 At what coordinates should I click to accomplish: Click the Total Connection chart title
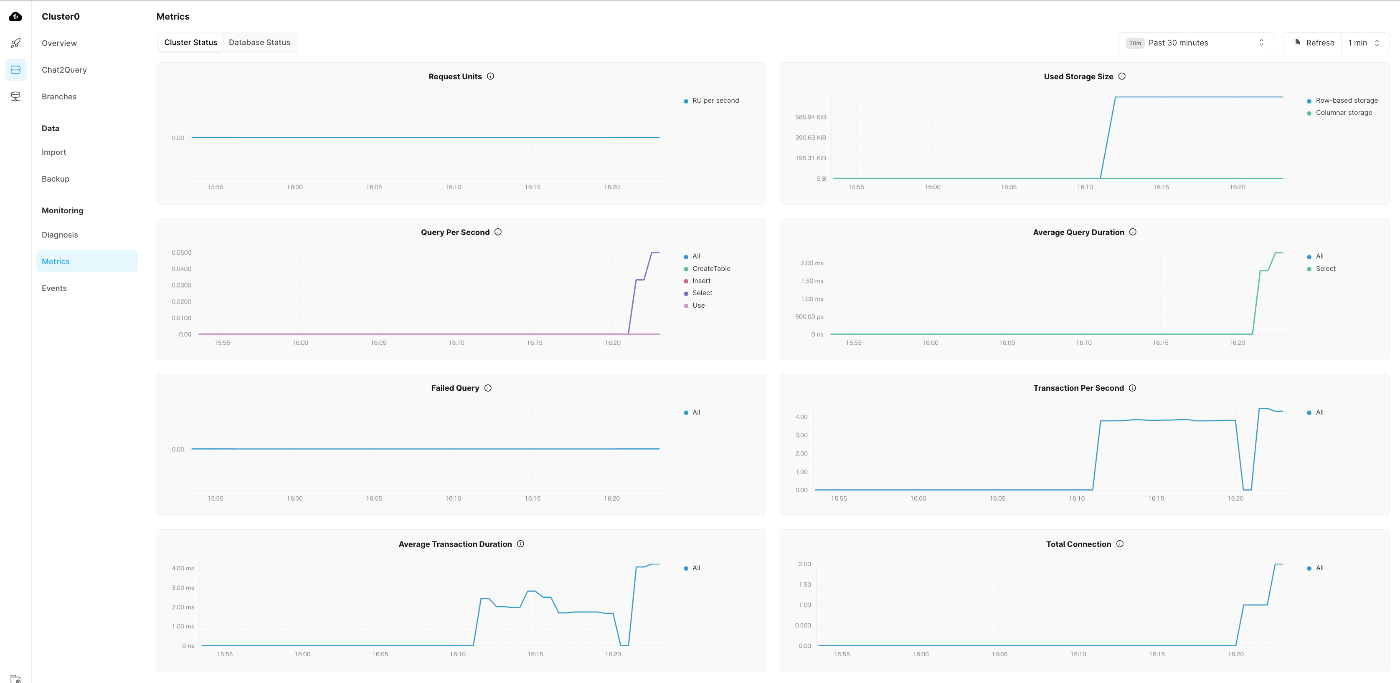[x=1078, y=544]
